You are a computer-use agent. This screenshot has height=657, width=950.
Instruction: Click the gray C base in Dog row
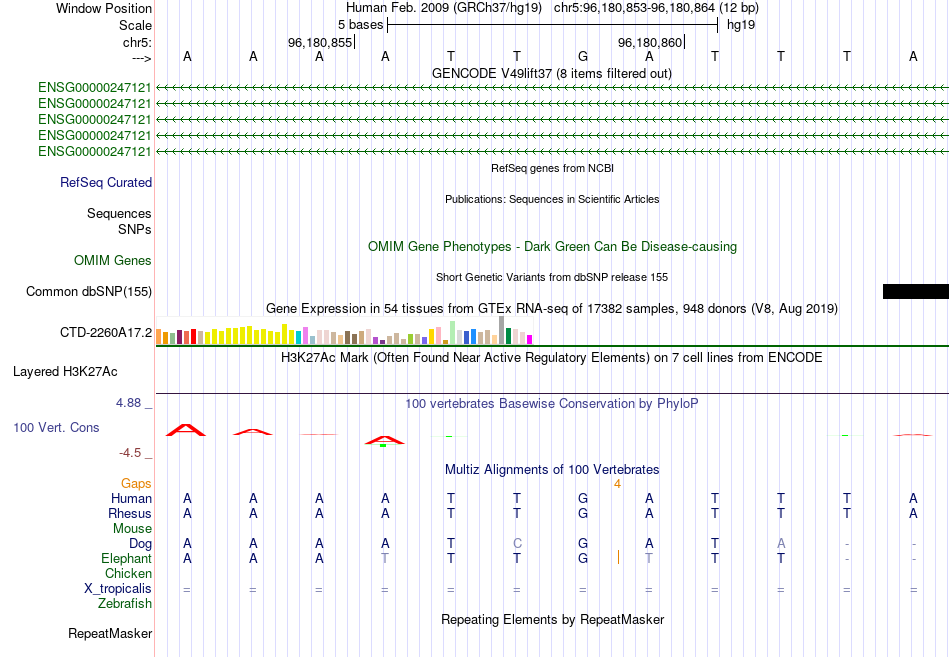pyautogui.click(x=517, y=543)
